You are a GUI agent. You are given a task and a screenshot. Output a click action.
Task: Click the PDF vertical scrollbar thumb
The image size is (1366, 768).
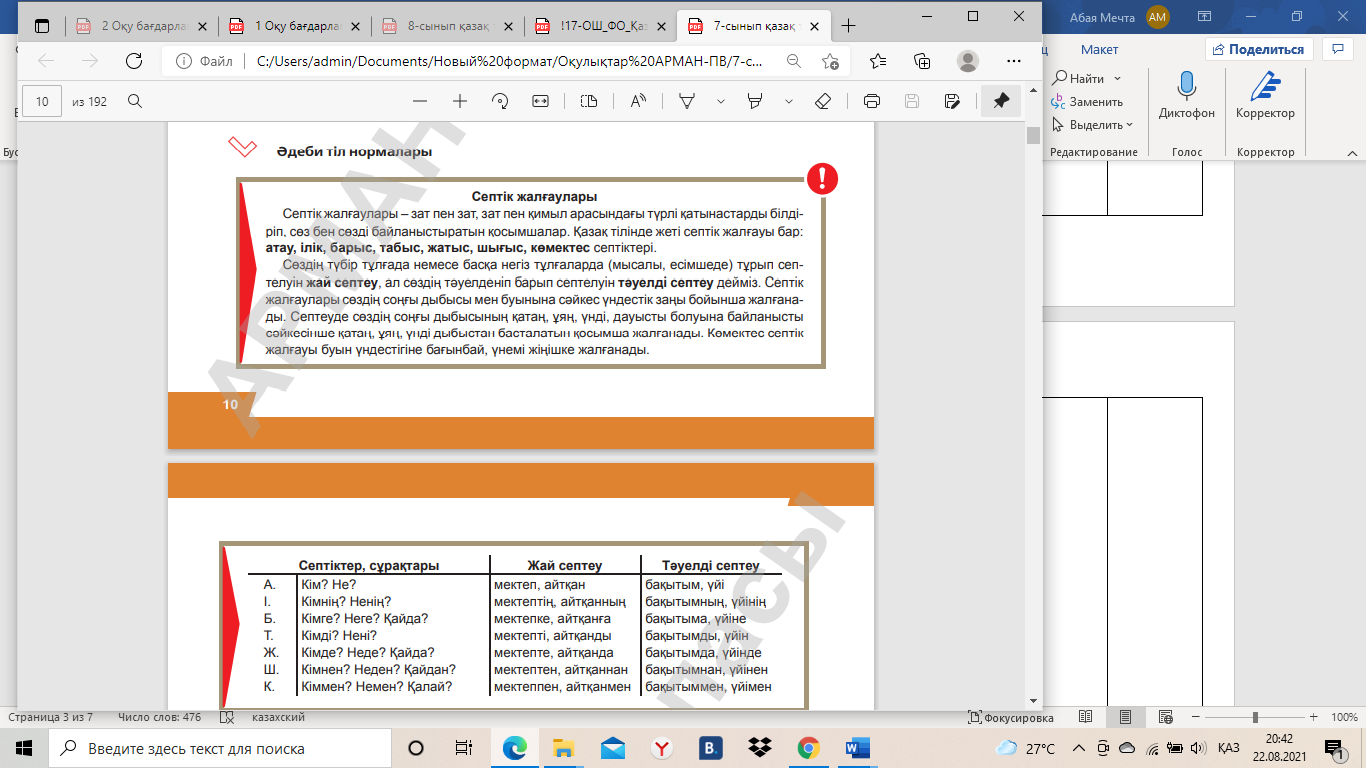[x=1033, y=135]
